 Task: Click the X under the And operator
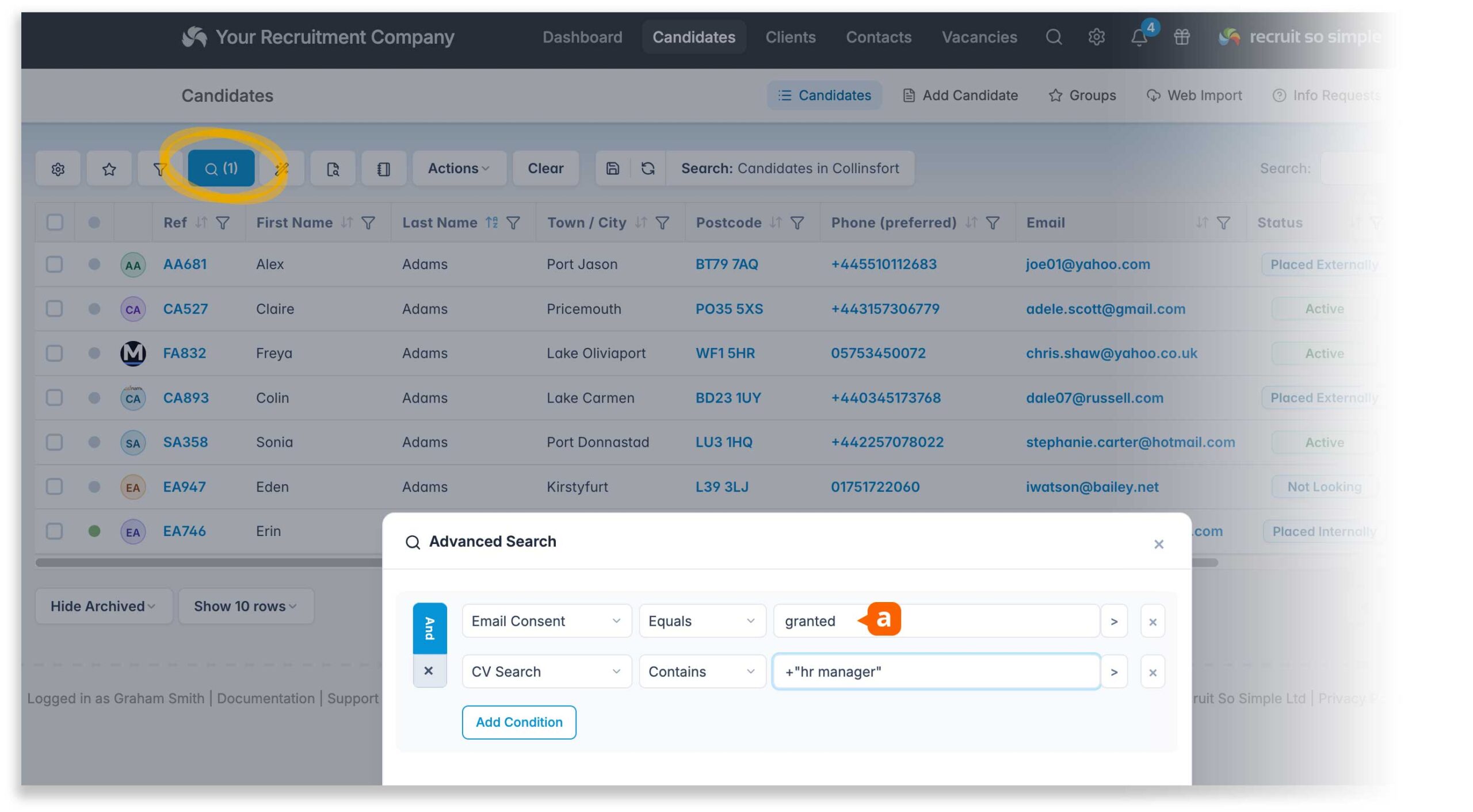429,671
